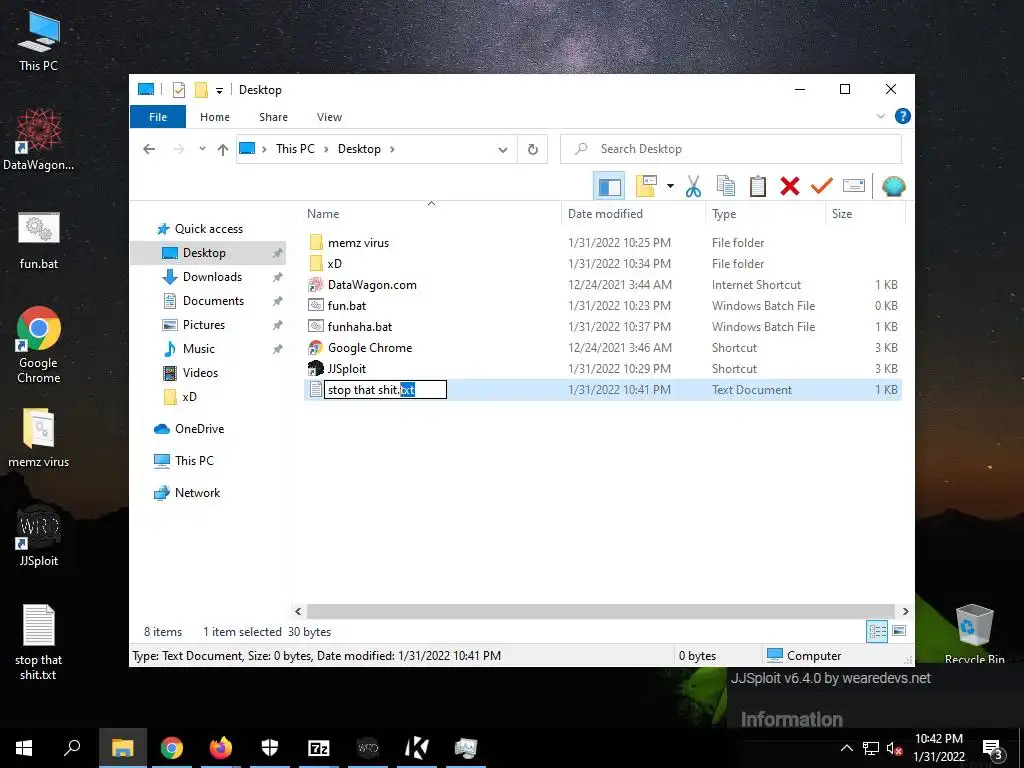Open the File ribbon tab
This screenshot has height=768, width=1024.
click(158, 117)
